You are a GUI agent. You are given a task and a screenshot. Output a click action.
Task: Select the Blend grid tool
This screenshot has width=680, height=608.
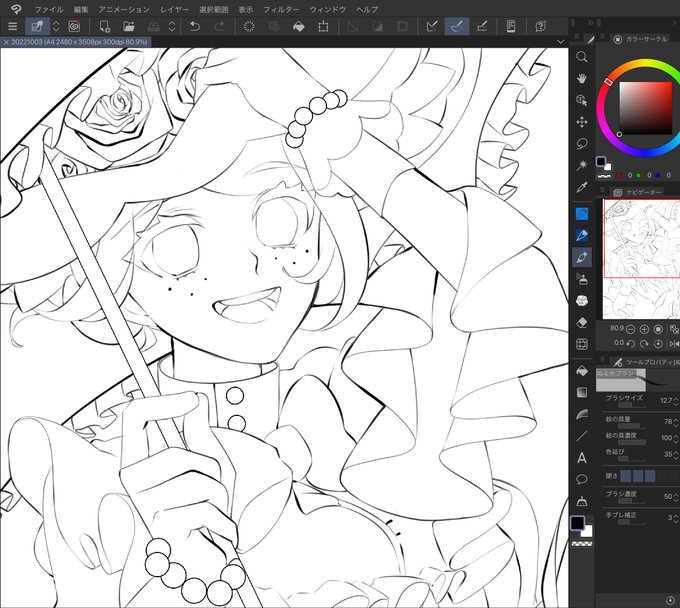click(582, 344)
